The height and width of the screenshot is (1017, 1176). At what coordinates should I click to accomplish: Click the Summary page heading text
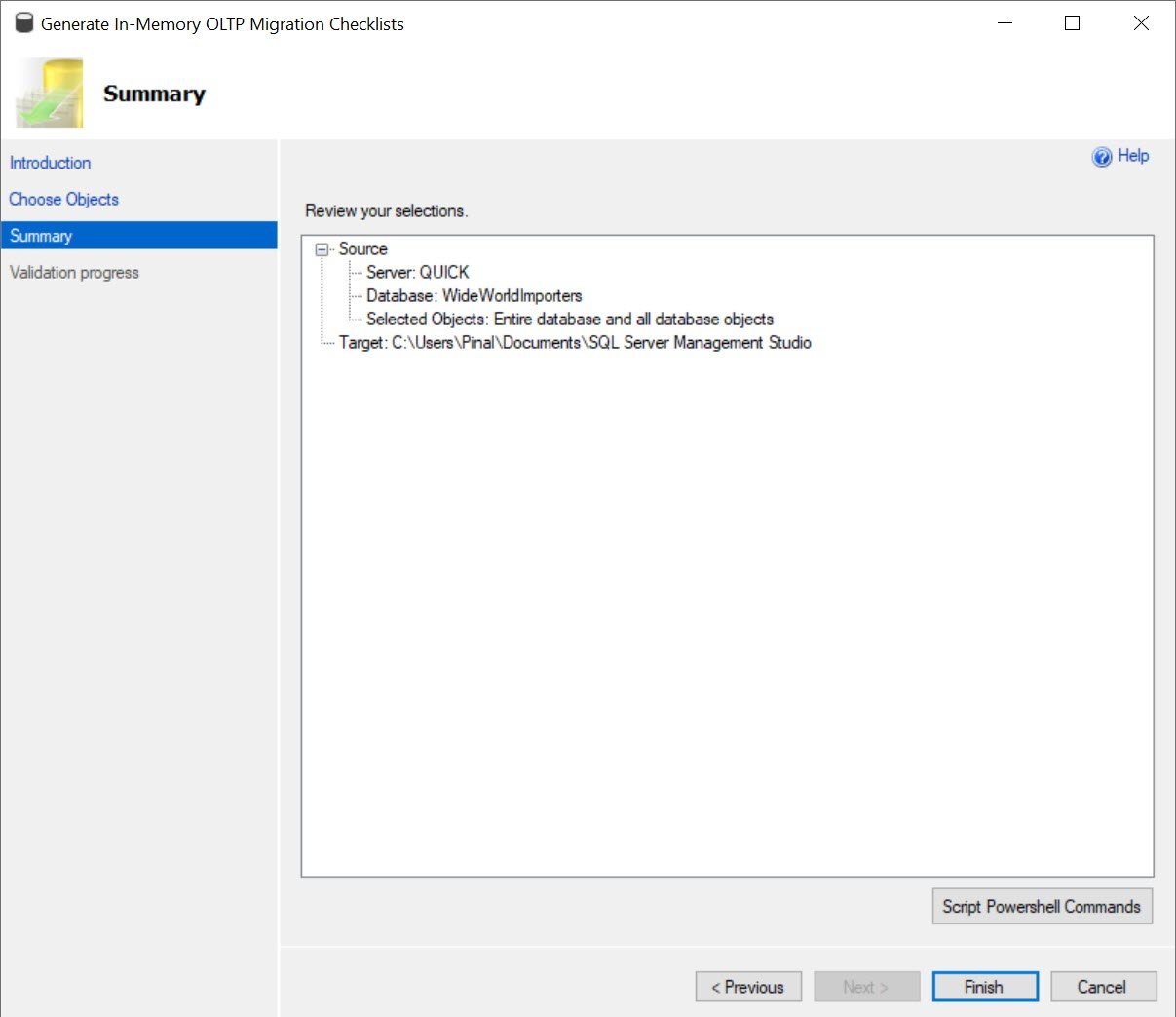(155, 94)
